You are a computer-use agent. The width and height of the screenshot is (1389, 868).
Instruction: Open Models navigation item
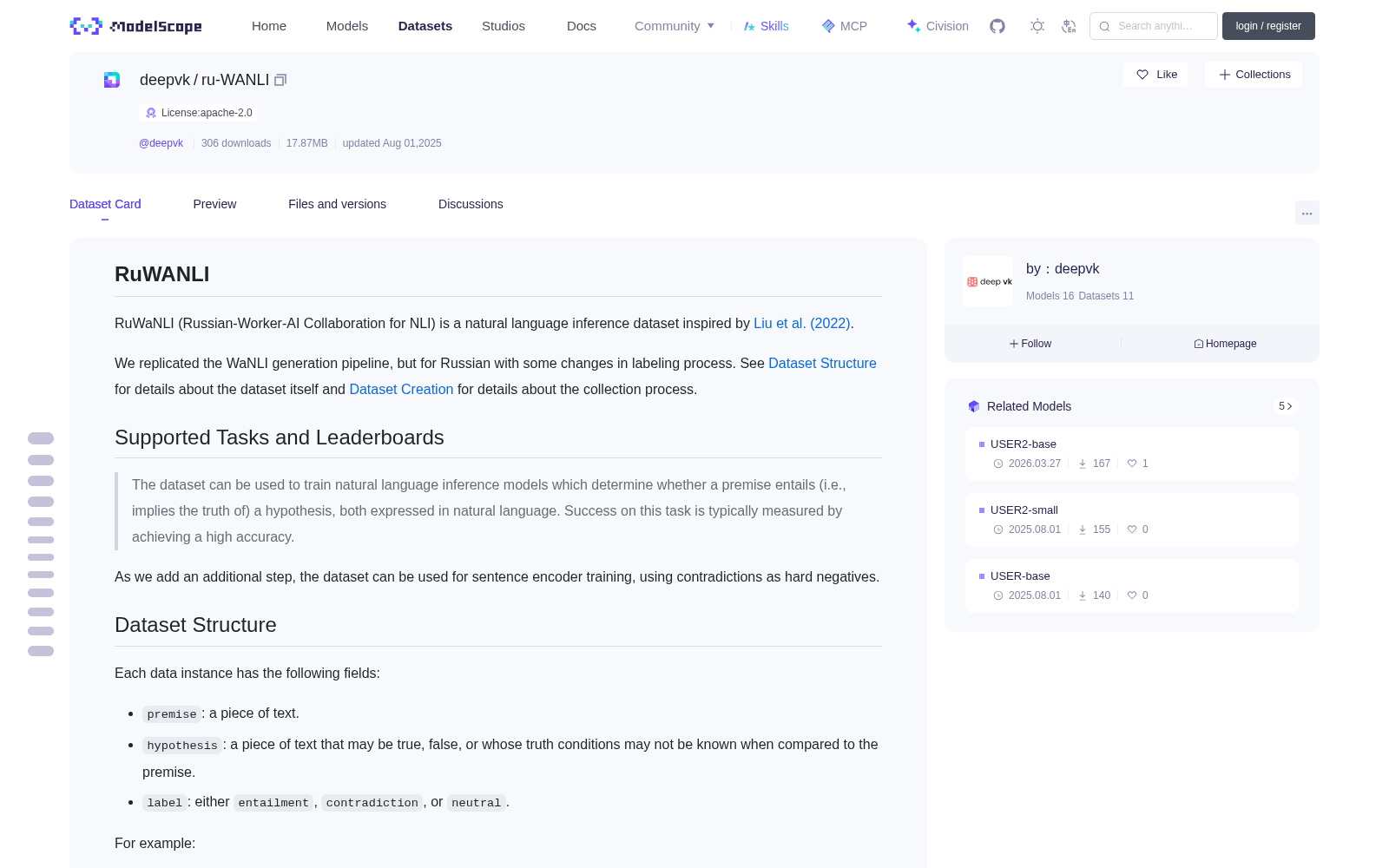[x=347, y=26]
